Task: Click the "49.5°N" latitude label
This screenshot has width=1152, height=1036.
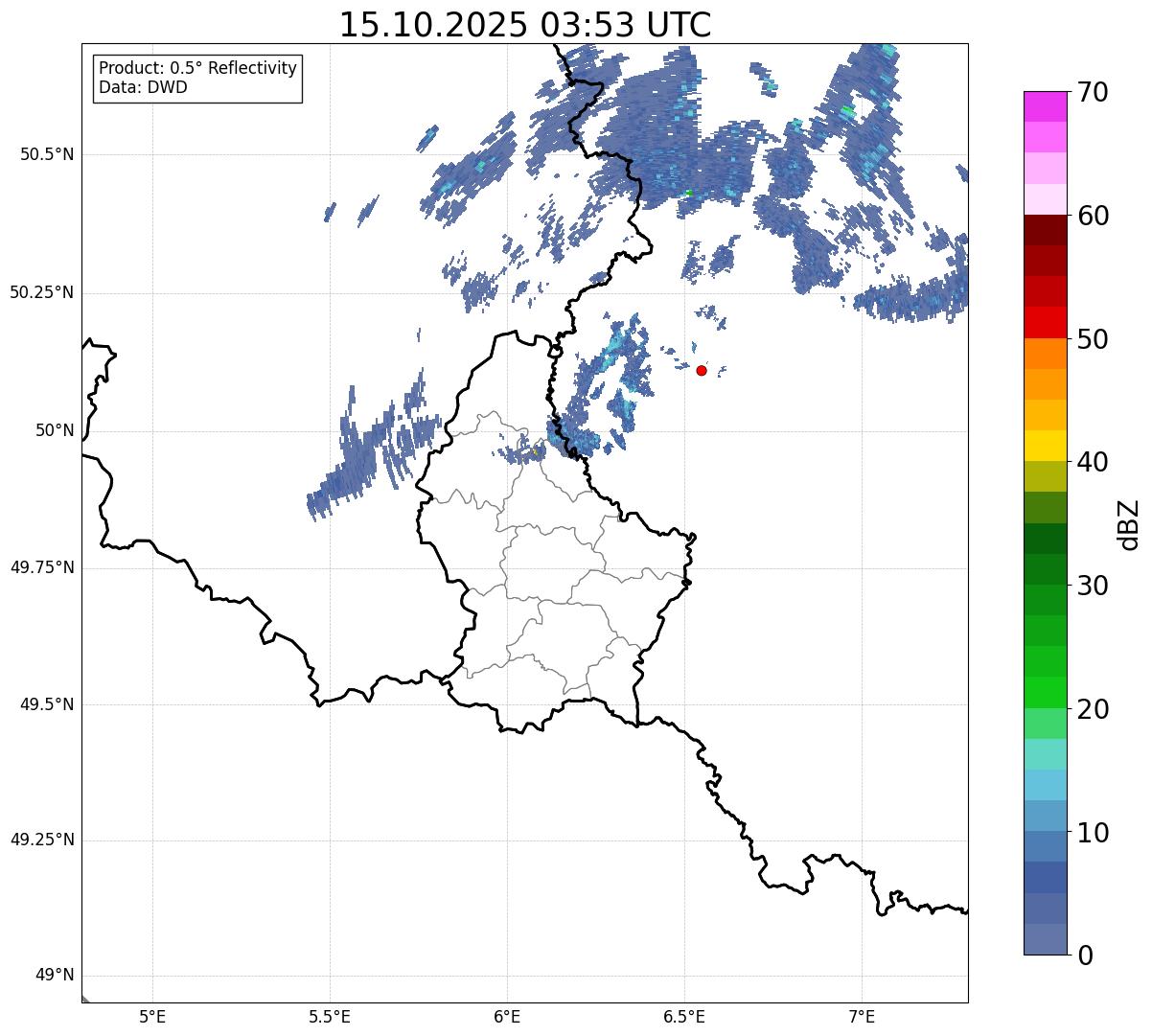Action: click(47, 704)
